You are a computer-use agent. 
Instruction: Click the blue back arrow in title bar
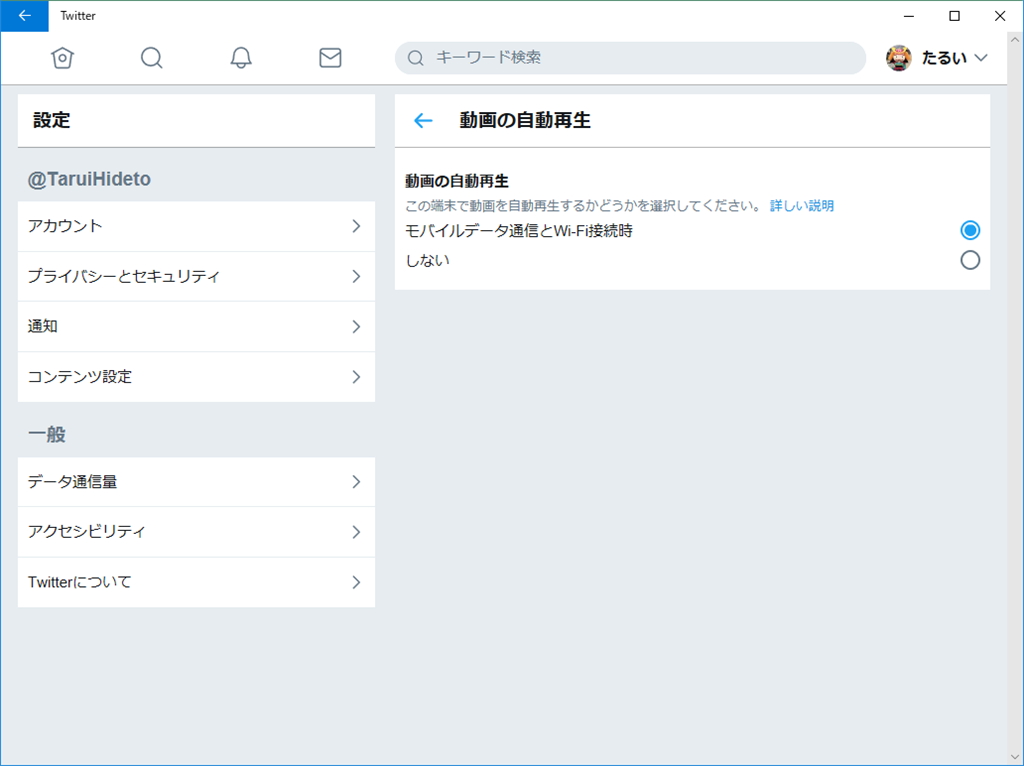pyautogui.click(x=24, y=16)
